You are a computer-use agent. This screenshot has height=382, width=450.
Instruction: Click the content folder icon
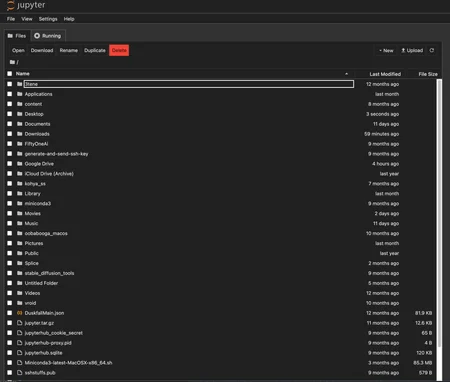click(x=20, y=104)
